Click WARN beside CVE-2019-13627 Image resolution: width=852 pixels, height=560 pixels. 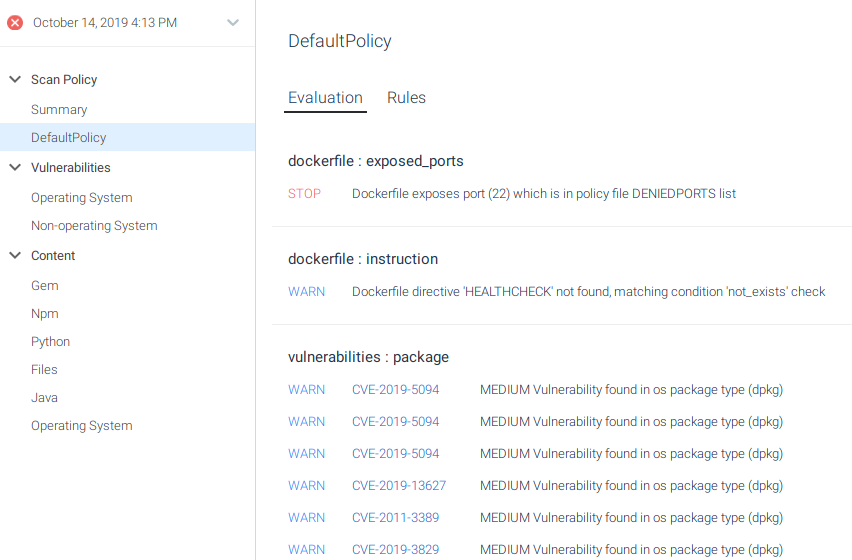coord(306,486)
